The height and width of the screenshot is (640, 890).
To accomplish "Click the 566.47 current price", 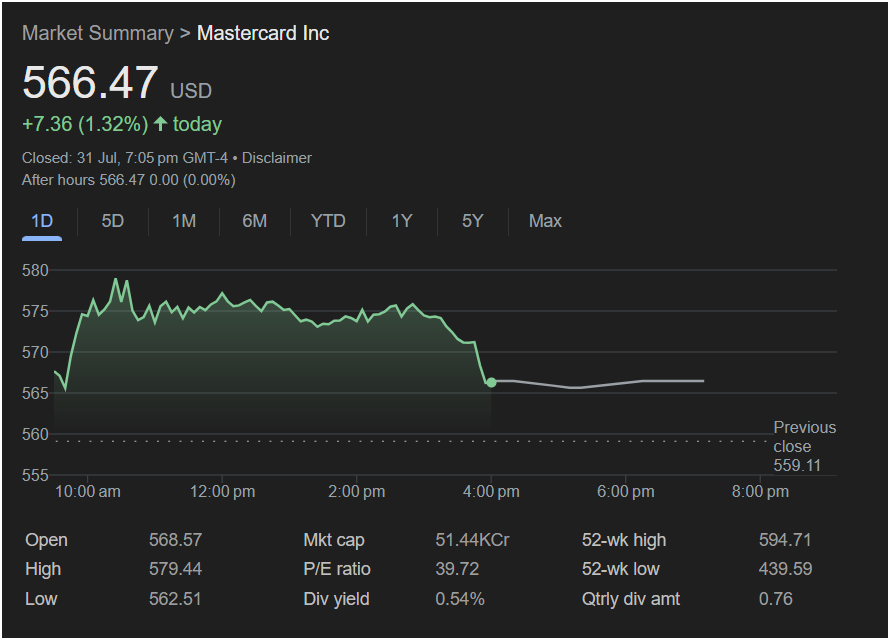I will click(90, 83).
